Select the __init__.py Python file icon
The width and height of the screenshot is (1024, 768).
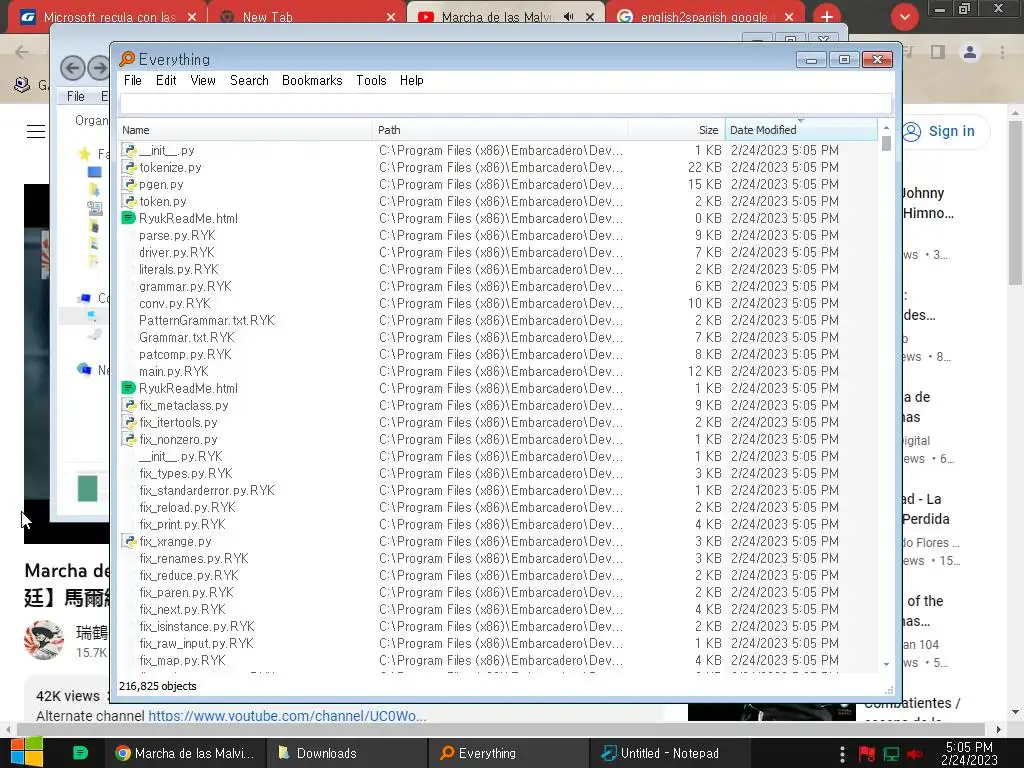coord(129,150)
